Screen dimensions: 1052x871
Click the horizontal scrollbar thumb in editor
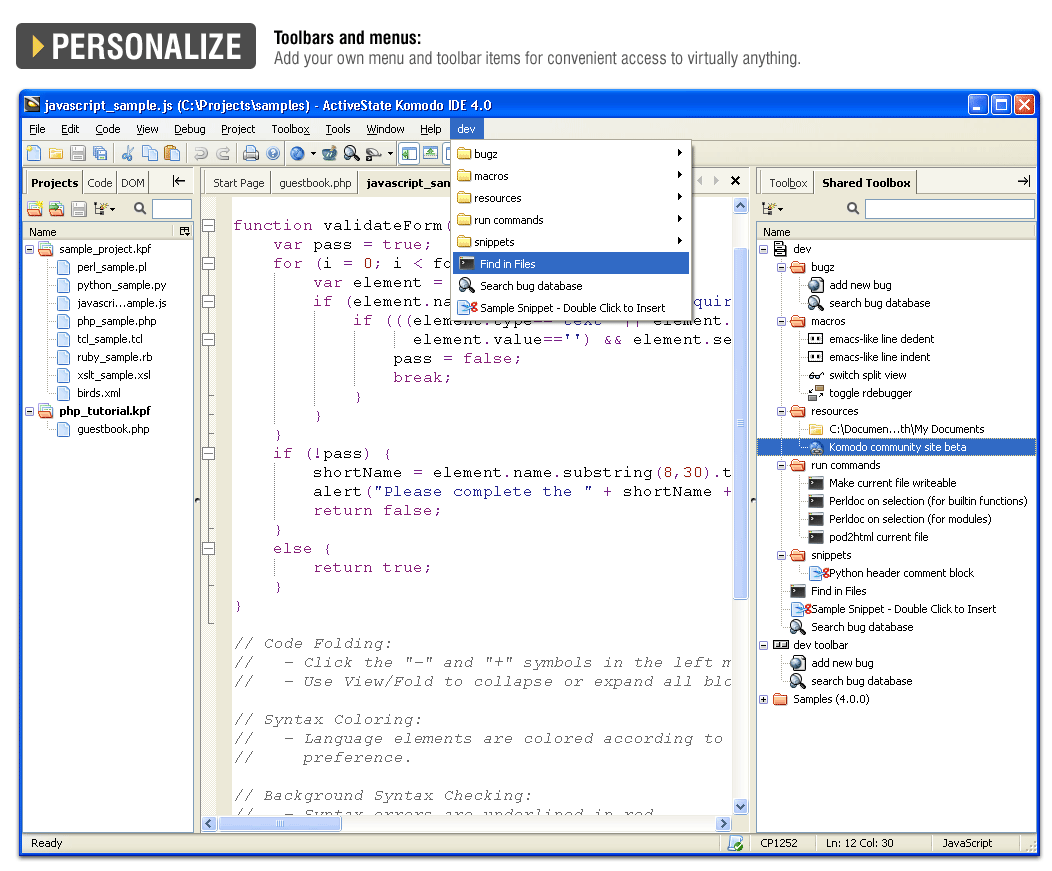pos(280,823)
